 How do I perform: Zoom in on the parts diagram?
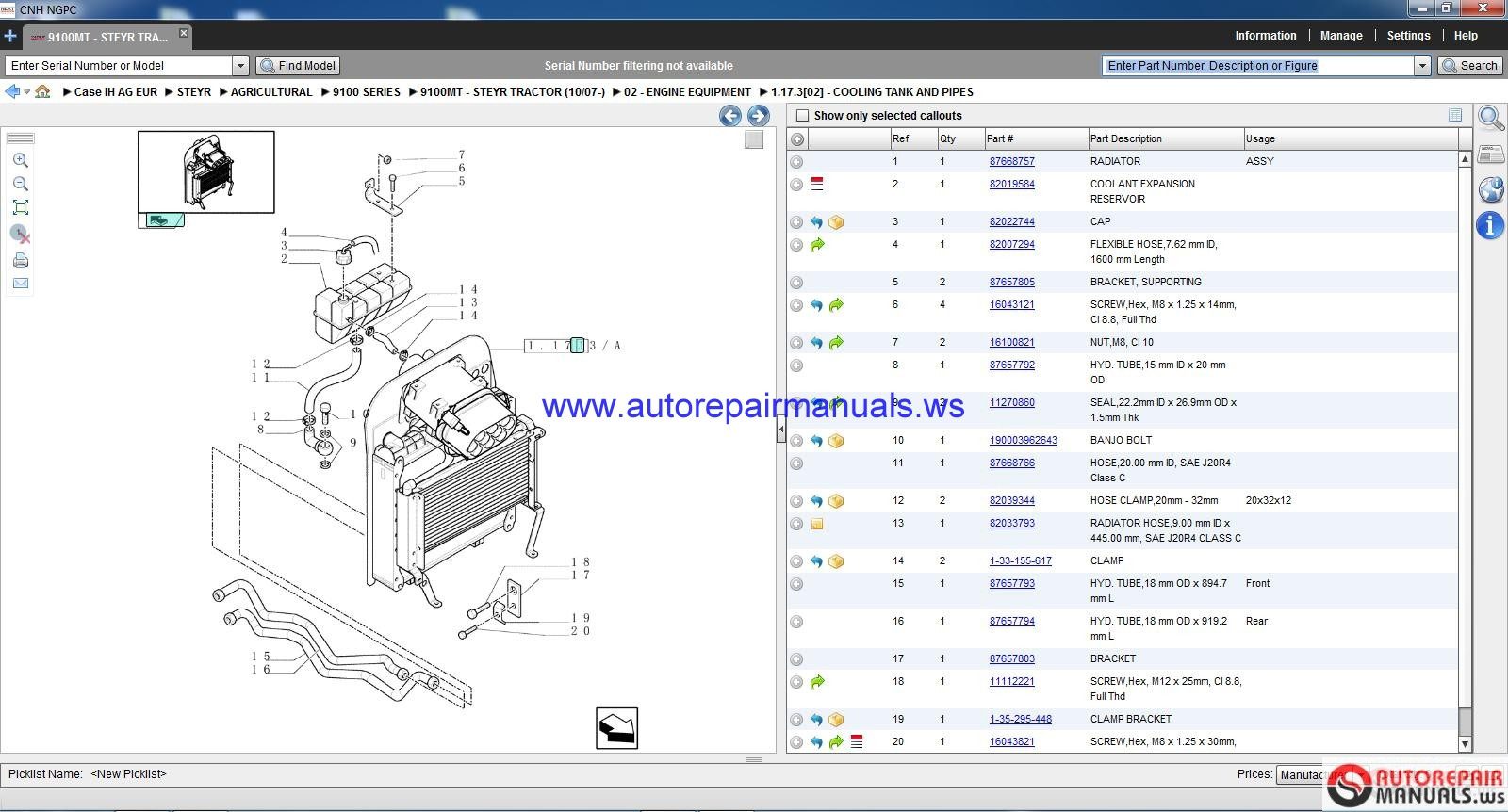point(21,160)
